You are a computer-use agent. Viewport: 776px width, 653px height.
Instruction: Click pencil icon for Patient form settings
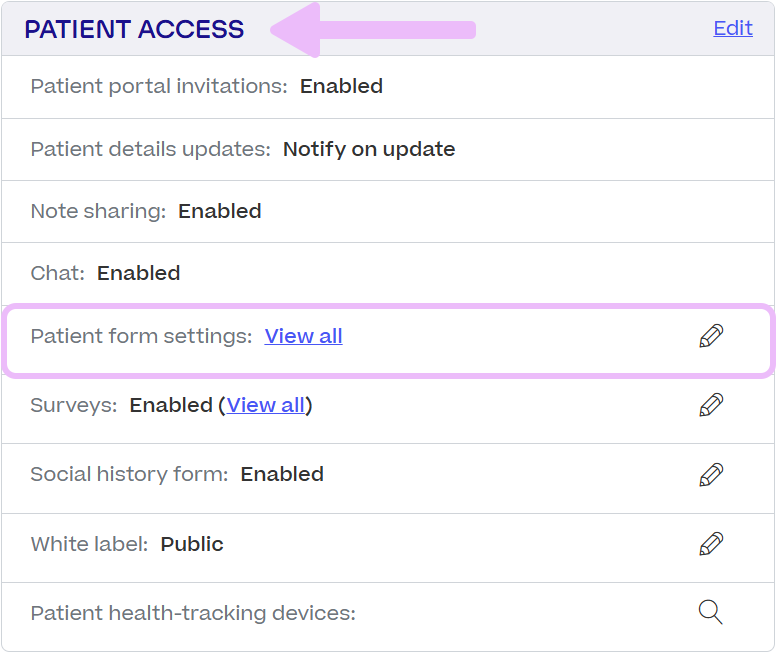[x=711, y=336]
